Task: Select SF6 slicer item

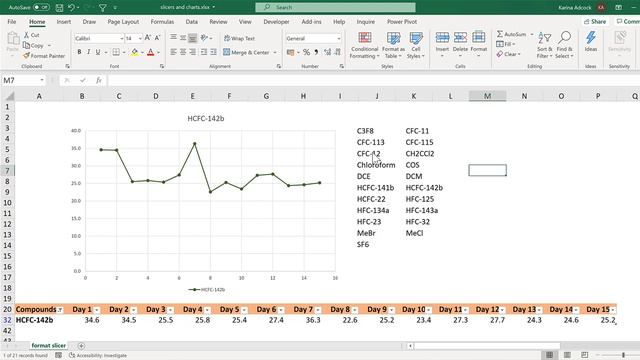Action: coord(363,244)
